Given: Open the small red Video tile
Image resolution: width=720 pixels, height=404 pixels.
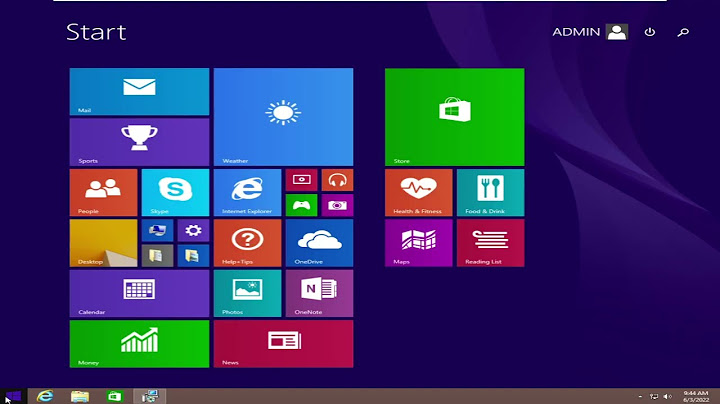Looking at the screenshot, I should pos(301,180).
